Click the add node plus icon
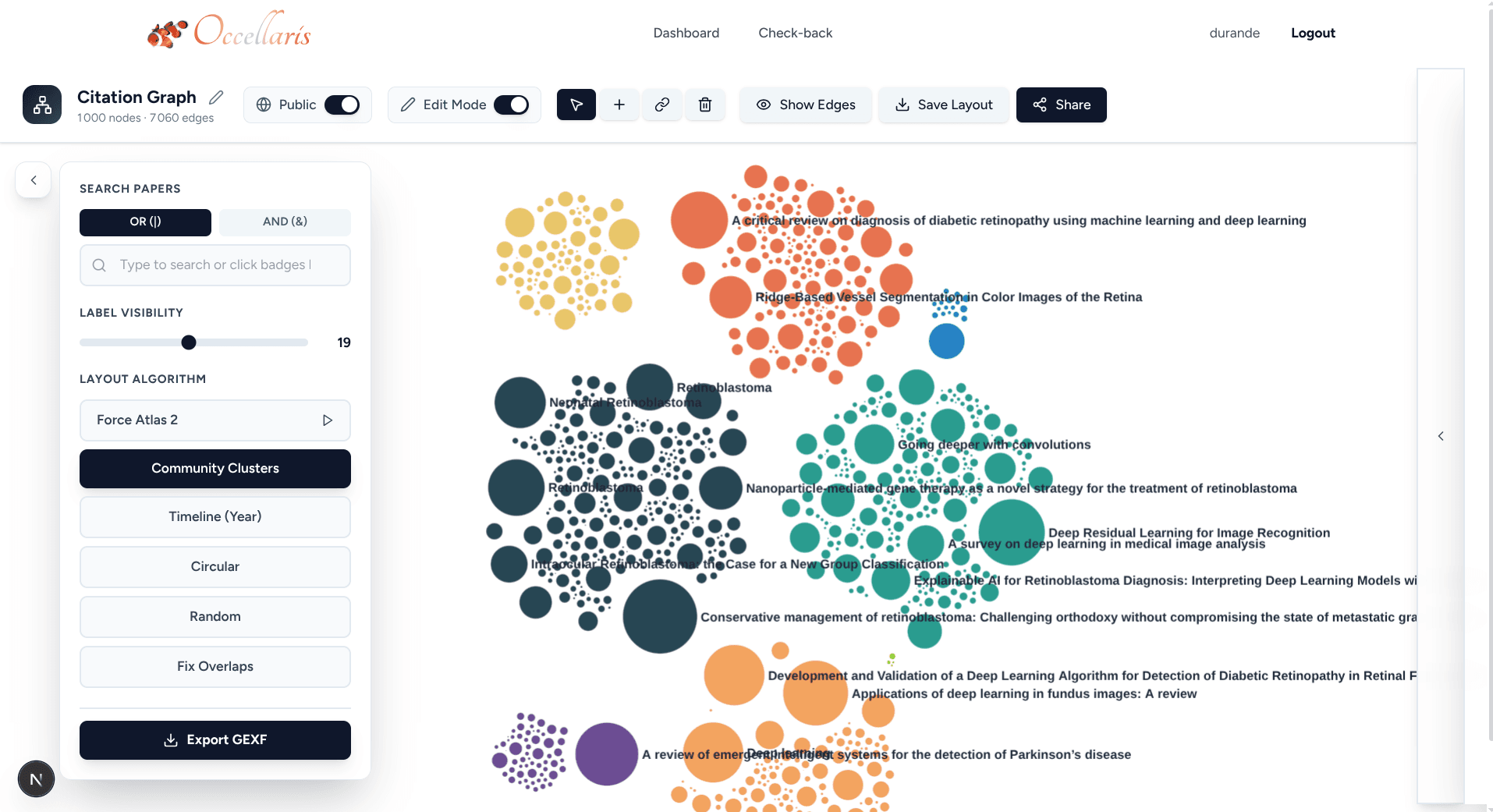The image size is (1493, 812). pyautogui.click(x=619, y=105)
